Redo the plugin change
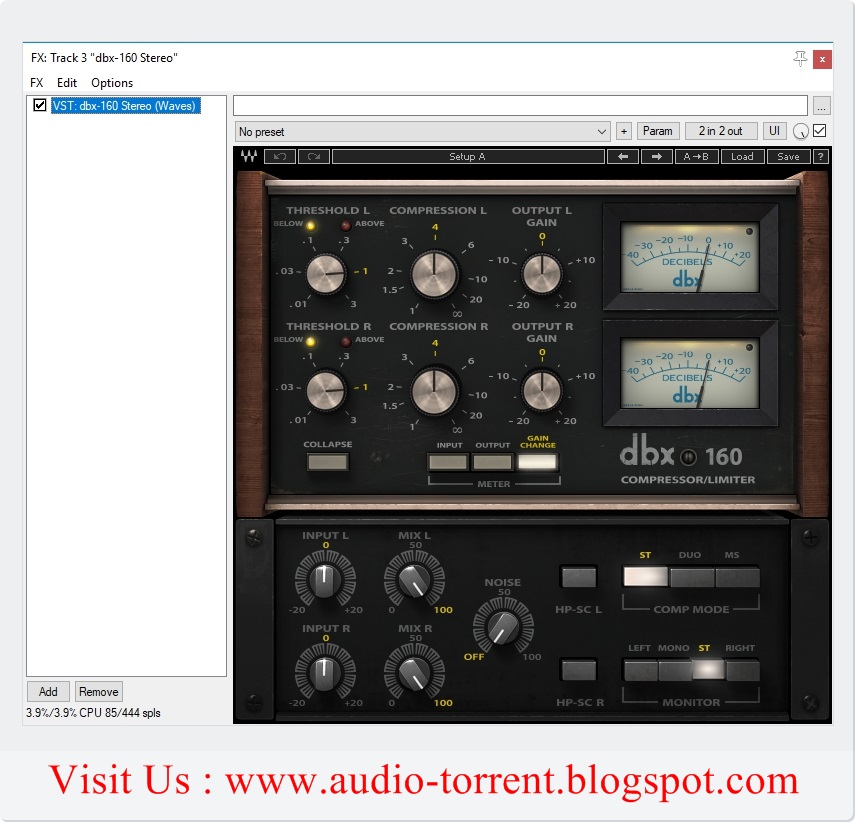The width and height of the screenshot is (855, 822). tap(314, 157)
